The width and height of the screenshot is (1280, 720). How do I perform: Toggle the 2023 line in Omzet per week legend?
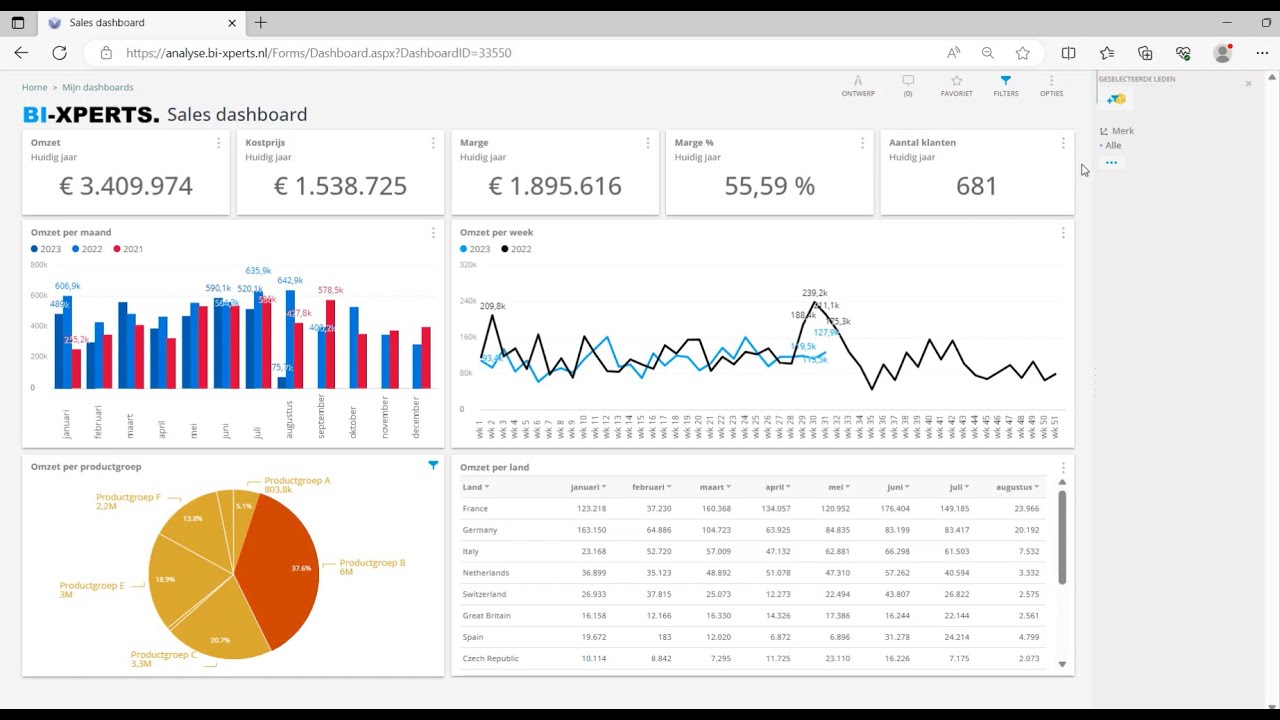click(x=475, y=249)
